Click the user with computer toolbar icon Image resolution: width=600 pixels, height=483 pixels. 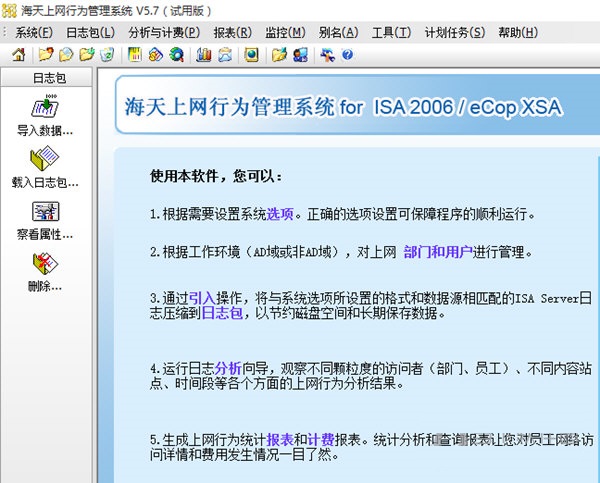point(300,55)
